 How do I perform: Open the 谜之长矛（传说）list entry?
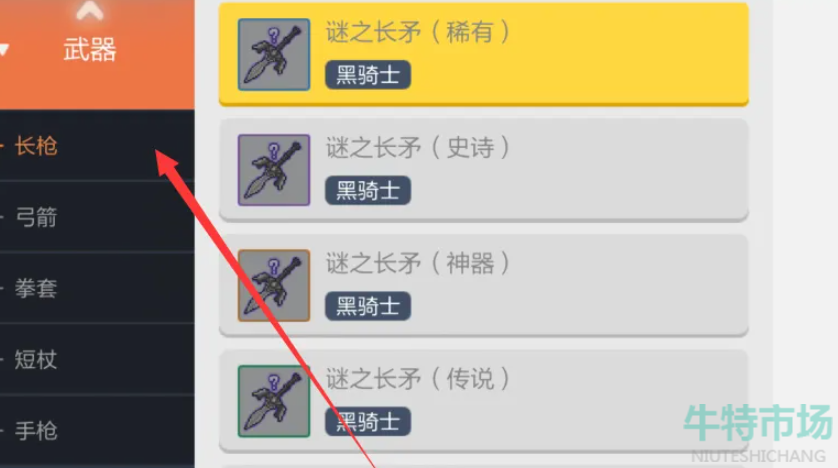tap(484, 401)
